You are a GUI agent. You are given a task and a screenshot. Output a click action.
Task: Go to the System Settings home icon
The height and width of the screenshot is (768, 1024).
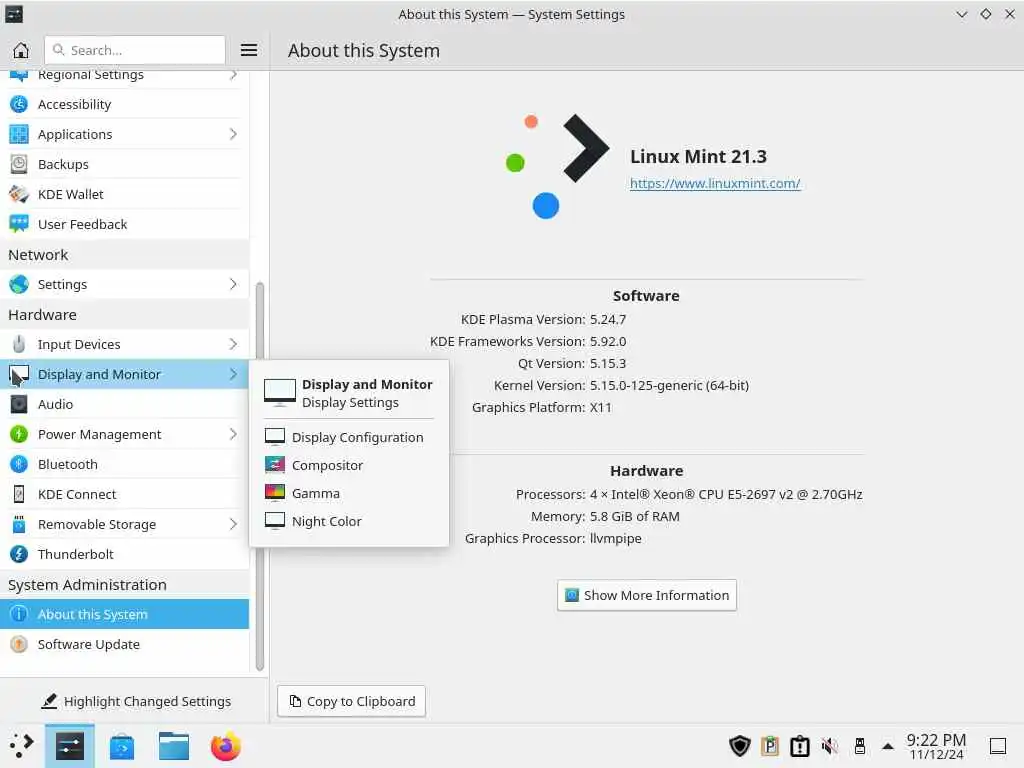[21, 50]
